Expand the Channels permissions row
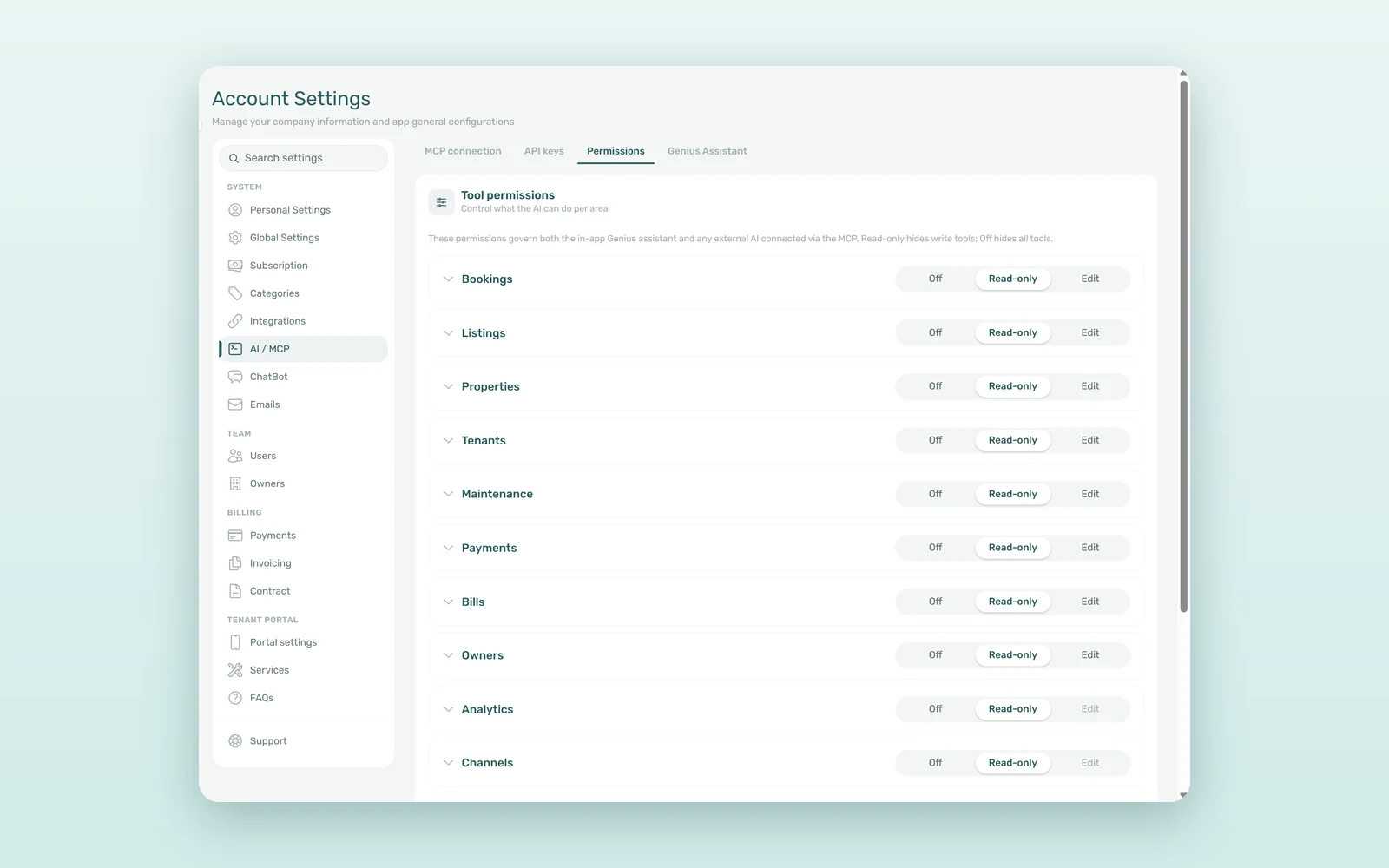The height and width of the screenshot is (868, 1389). 448,763
